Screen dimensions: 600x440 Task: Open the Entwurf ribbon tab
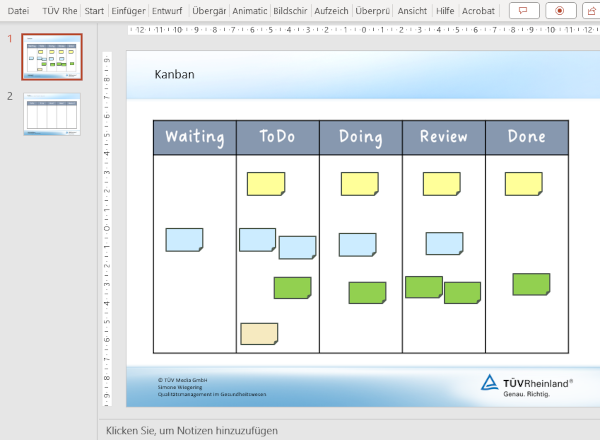click(167, 10)
